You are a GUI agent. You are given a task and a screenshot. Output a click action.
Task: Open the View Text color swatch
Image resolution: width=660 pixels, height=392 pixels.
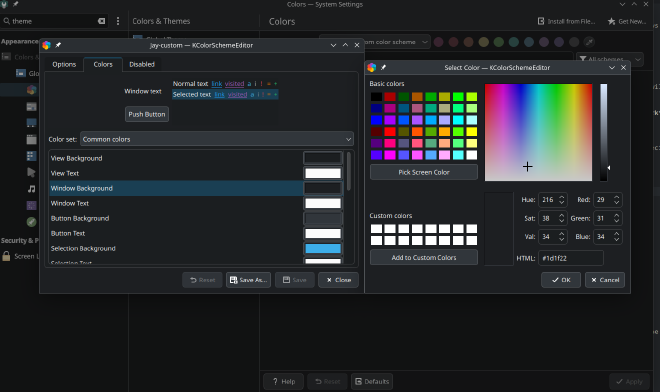323,173
